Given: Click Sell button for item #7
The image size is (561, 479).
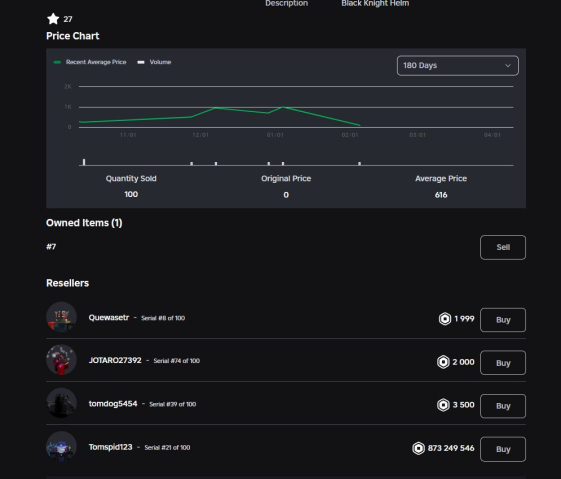Looking at the screenshot, I should tap(503, 247).
